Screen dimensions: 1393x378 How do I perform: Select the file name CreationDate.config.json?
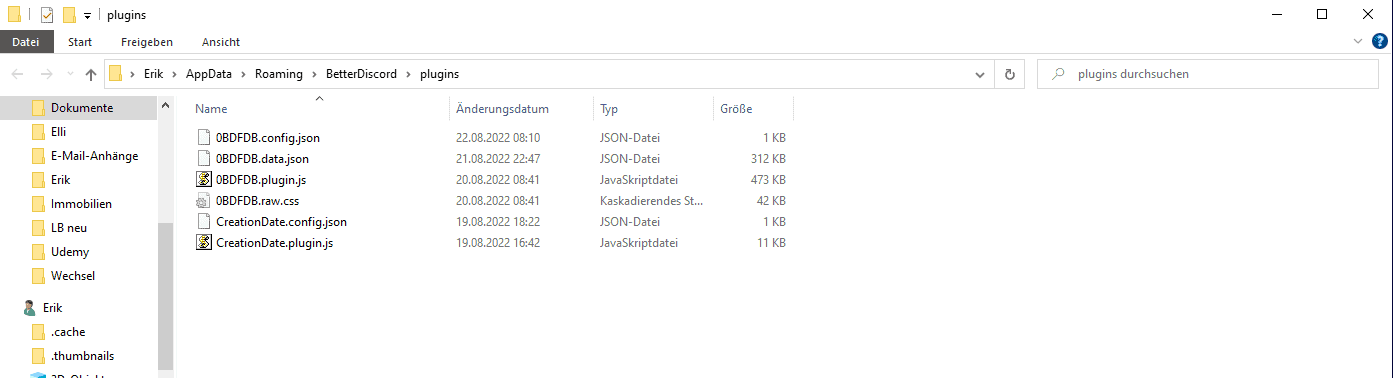[x=281, y=222]
